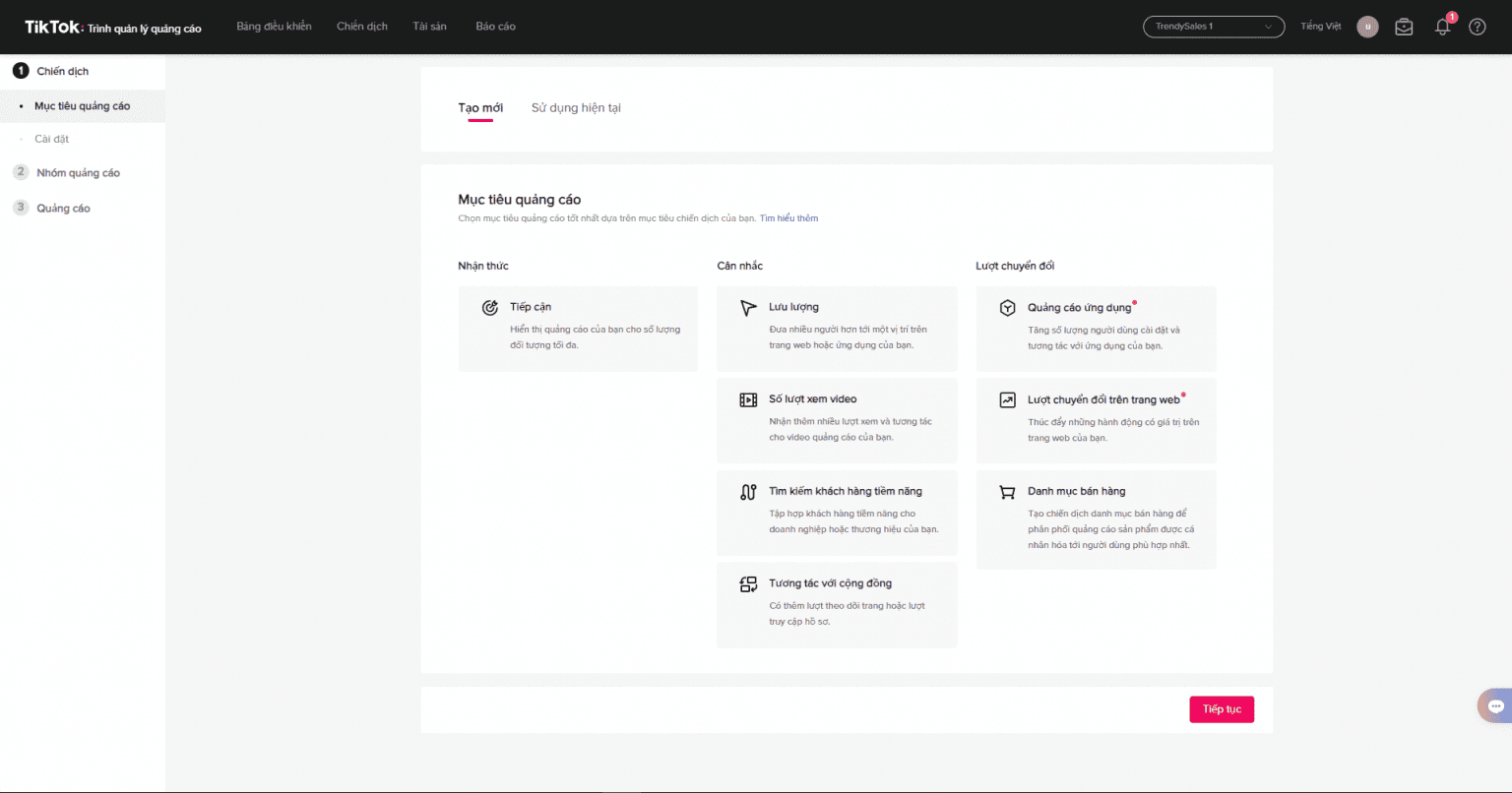The height and width of the screenshot is (793, 1512).
Task: Click the Lưu lượng cursor icon
Action: [748, 308]
